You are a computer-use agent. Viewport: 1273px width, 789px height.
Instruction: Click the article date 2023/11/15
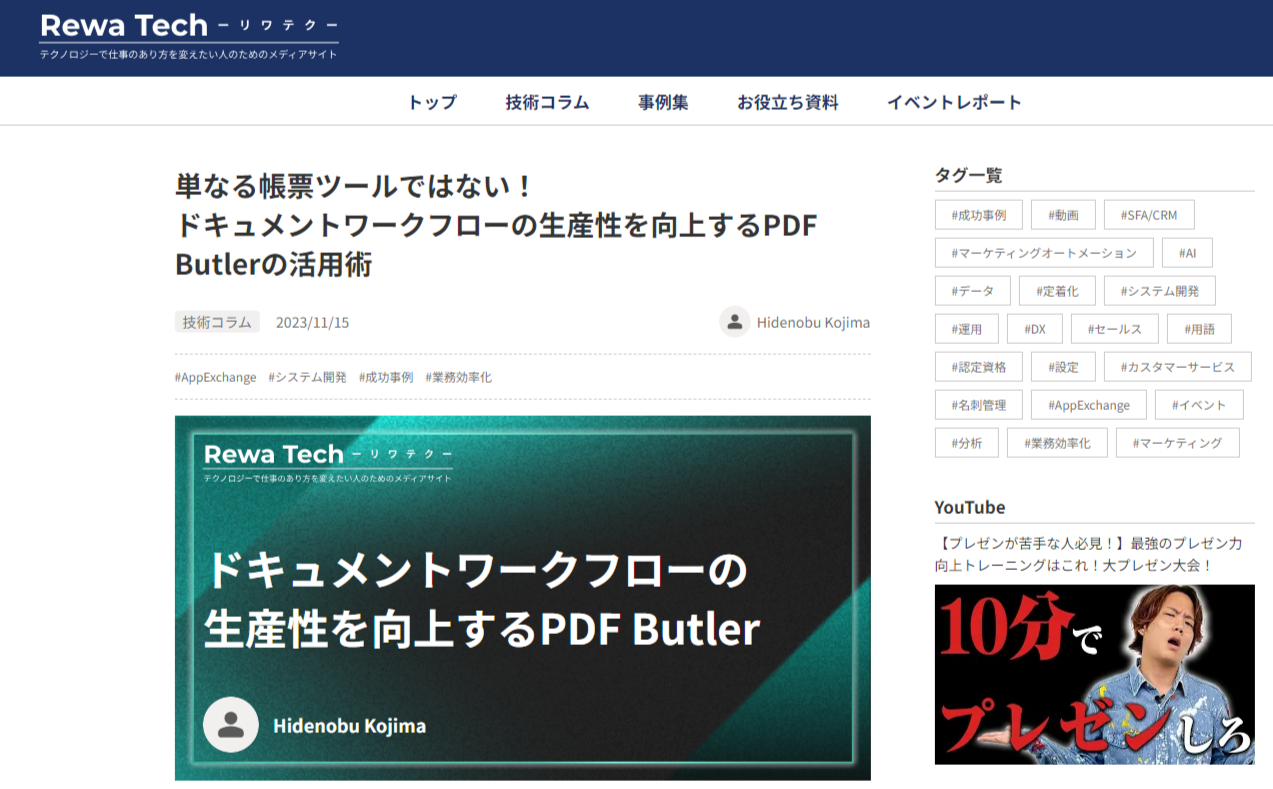pos(312,322)
